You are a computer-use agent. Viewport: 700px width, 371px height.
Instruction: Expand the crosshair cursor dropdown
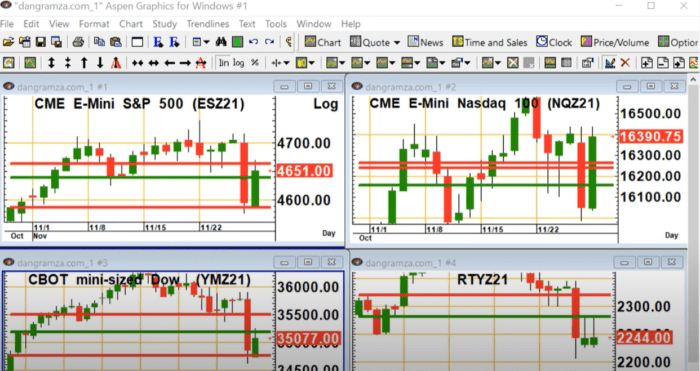tap(286, 63)
